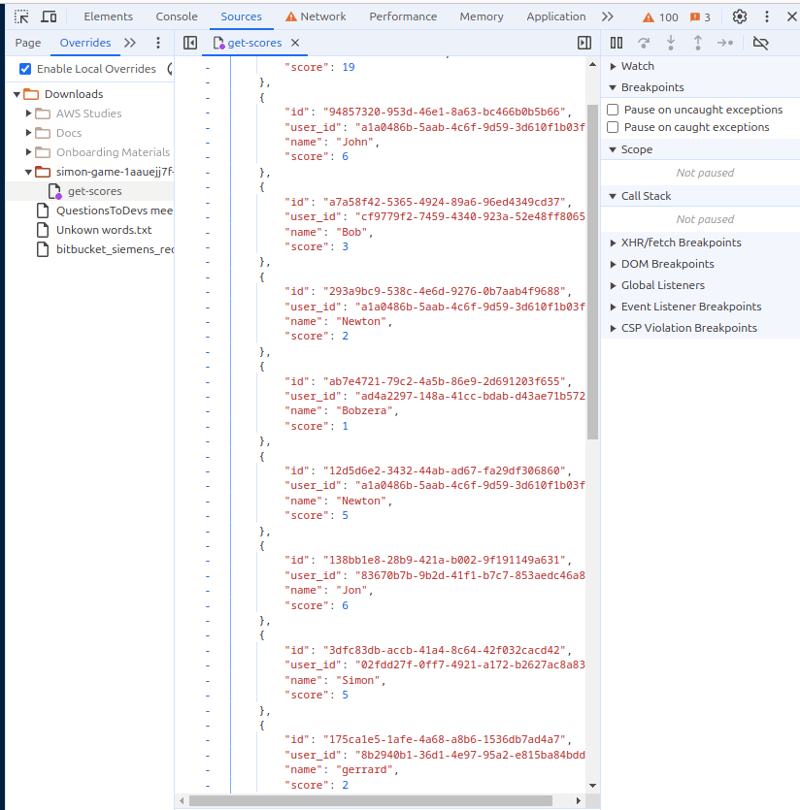Toggle the device toolbar icon
Image resolution: width=800 pixels, height=810 pixels.
[49, 17]
